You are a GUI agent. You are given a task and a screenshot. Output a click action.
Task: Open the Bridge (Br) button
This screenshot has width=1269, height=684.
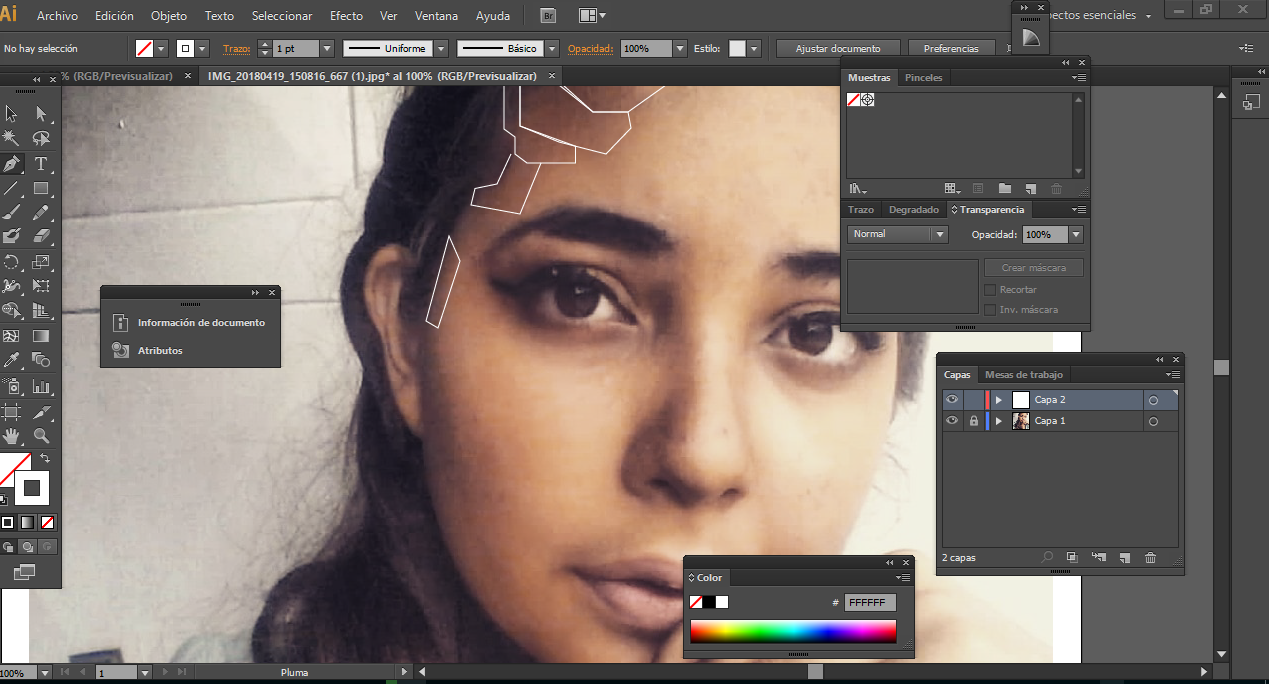click(x=548, y=16)
